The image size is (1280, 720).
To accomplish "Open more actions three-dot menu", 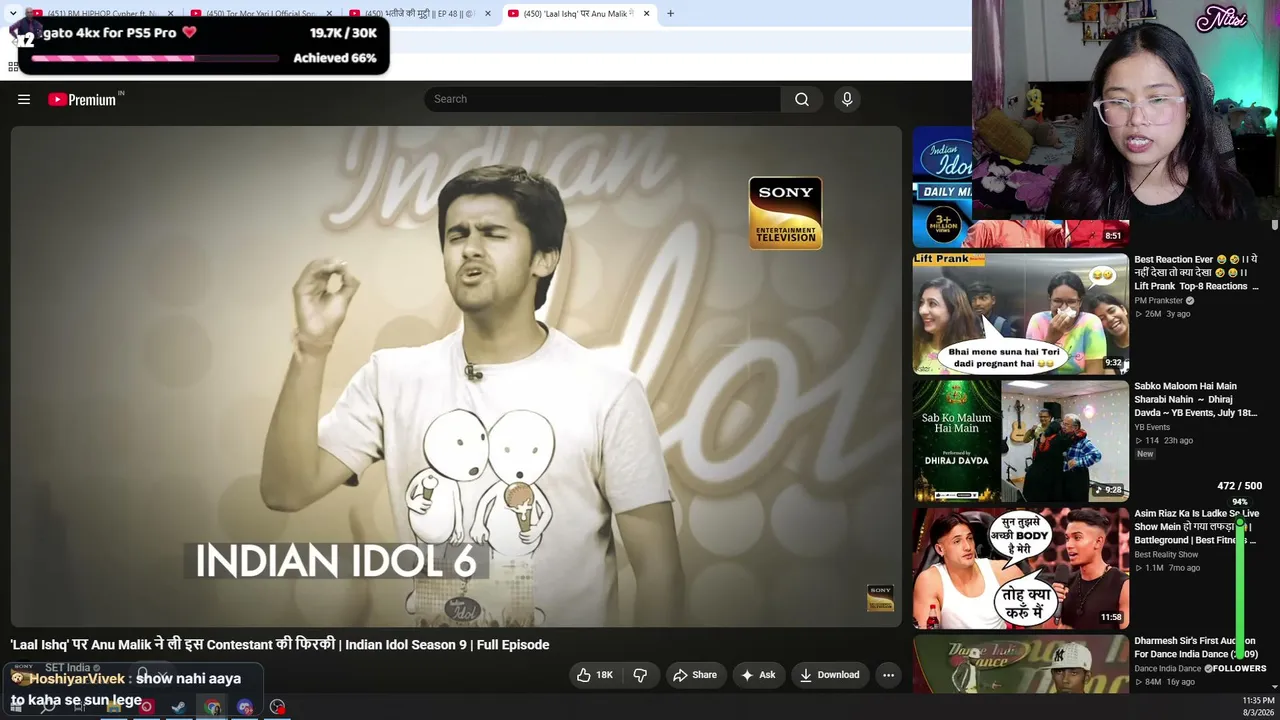I will (x=888, y=675).
